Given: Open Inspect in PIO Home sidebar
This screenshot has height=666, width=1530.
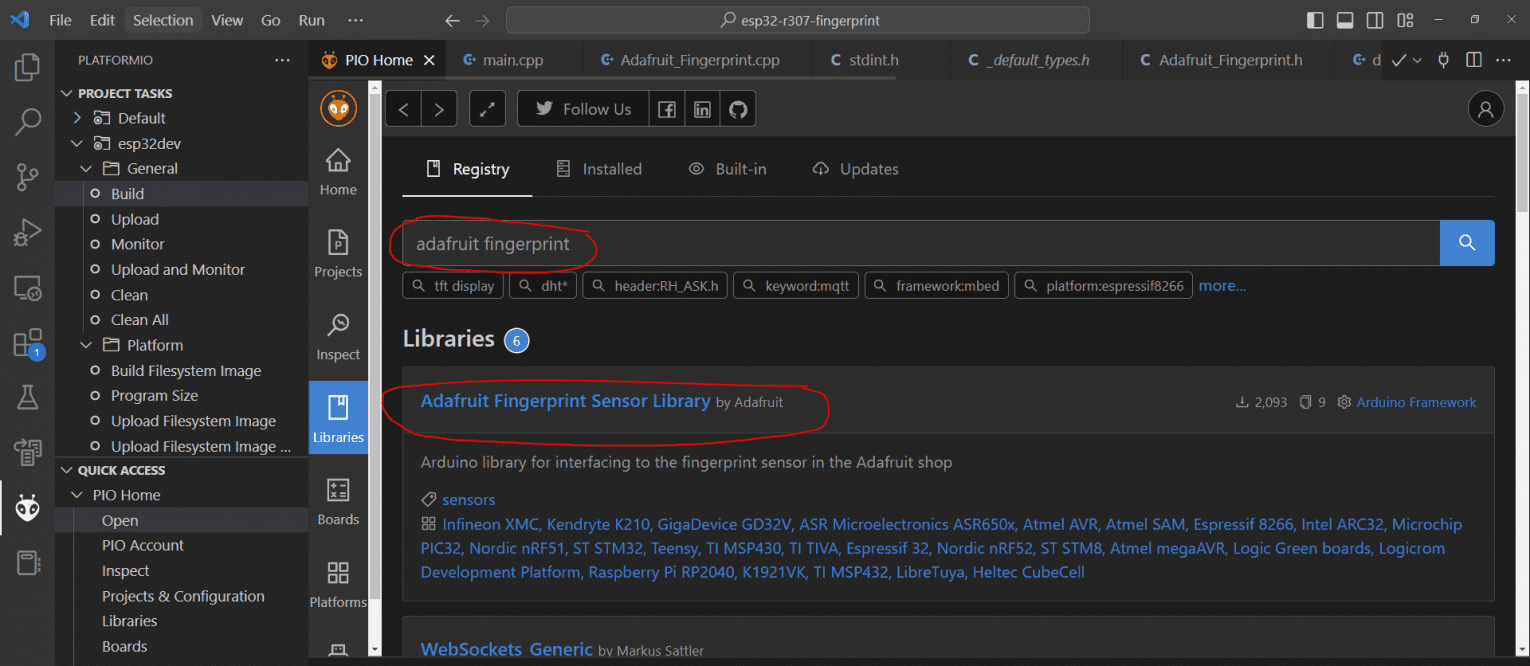Looking at the screenshot, I should point(338,336).
